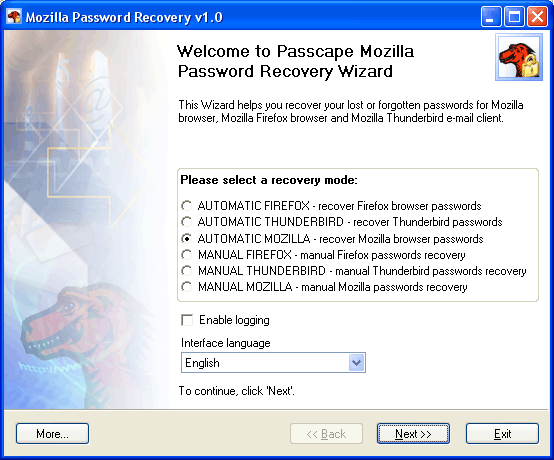Screen dimensions: 554x460
Task: Select AUTOMATIC THUNDERBIRD recovery mode
Action: click(x=187, y=222)
